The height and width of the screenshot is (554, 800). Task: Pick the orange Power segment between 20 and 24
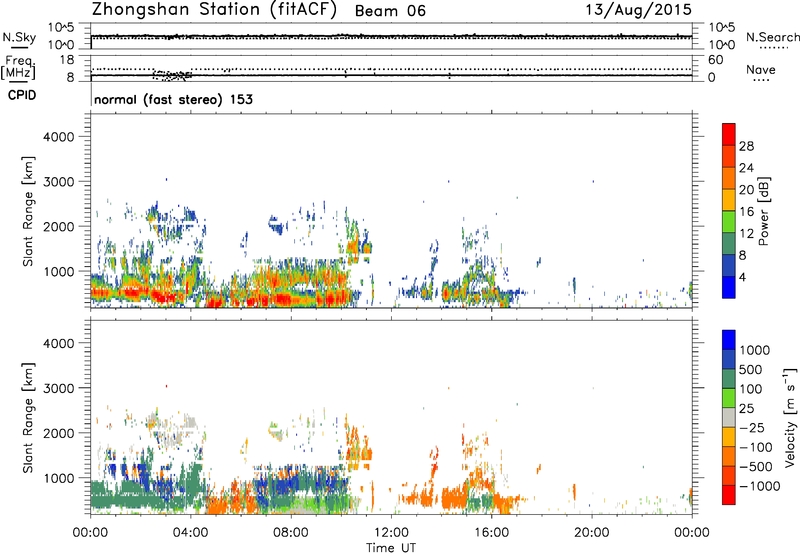[729, 178]
